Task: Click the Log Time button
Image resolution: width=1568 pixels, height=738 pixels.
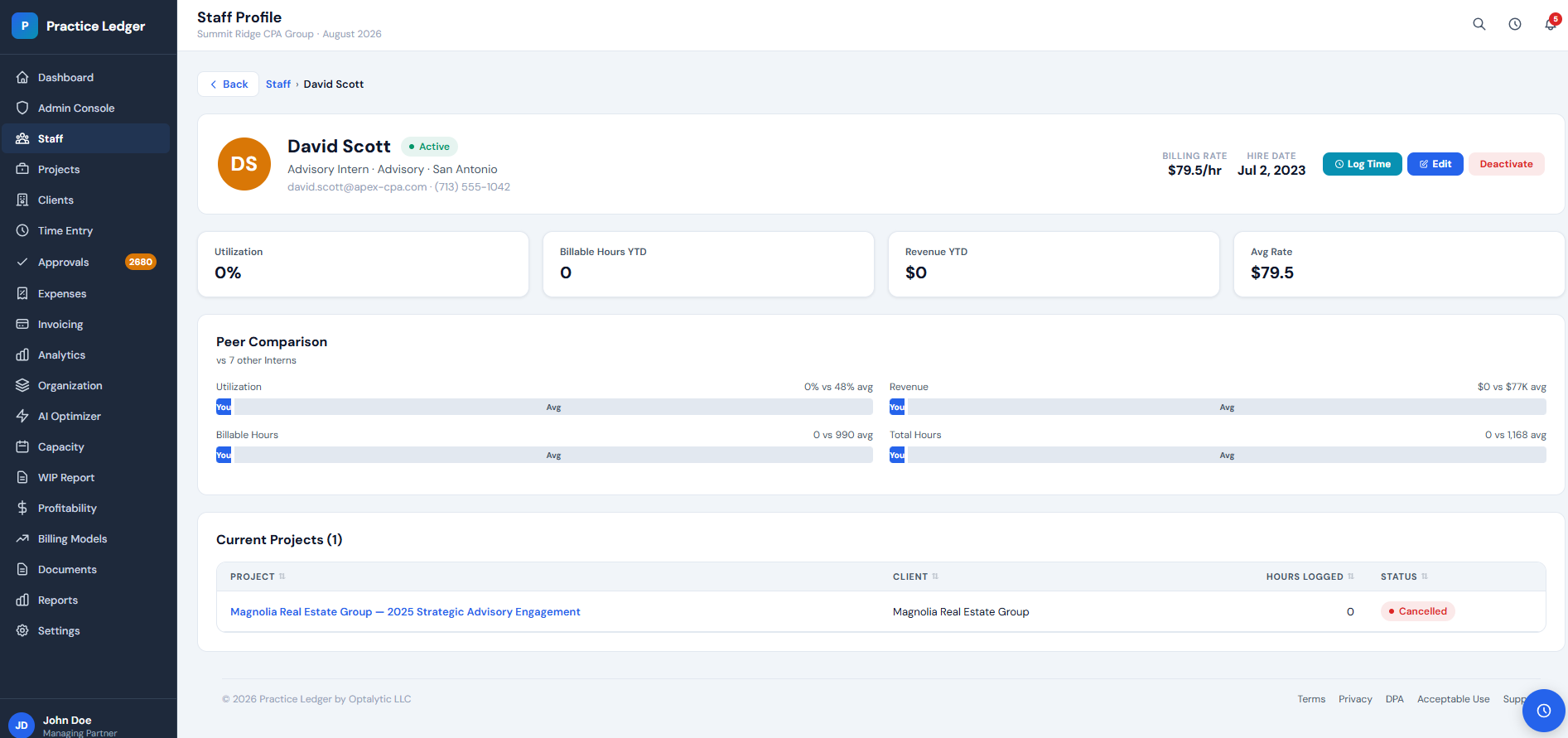Action: (1362, 164)
